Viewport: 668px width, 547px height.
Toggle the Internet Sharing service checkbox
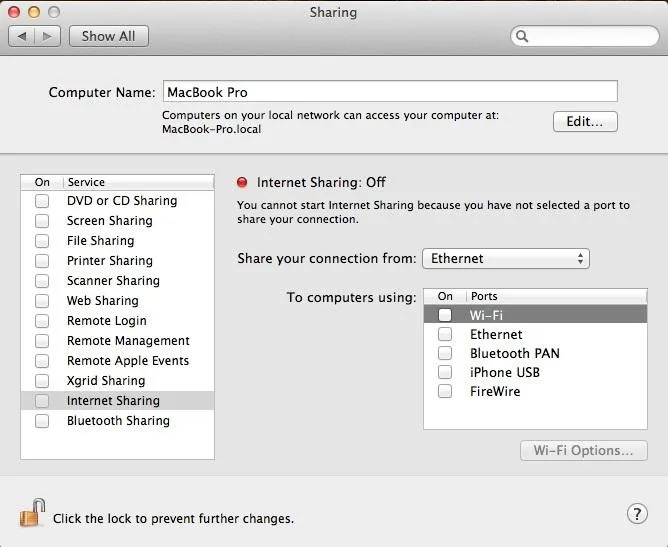pyautogui.click(x=42, y=401)
